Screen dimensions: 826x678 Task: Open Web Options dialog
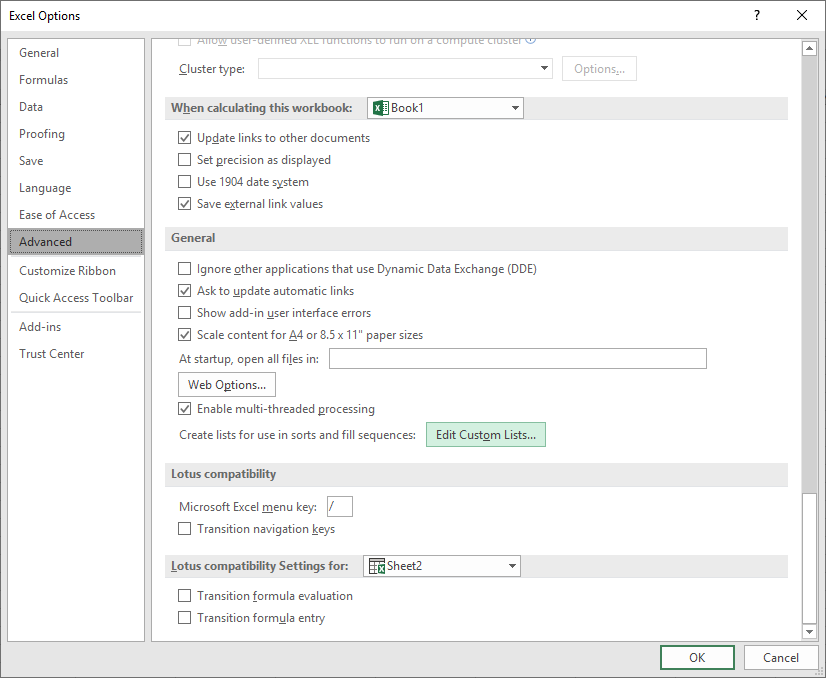click(227, 385)
